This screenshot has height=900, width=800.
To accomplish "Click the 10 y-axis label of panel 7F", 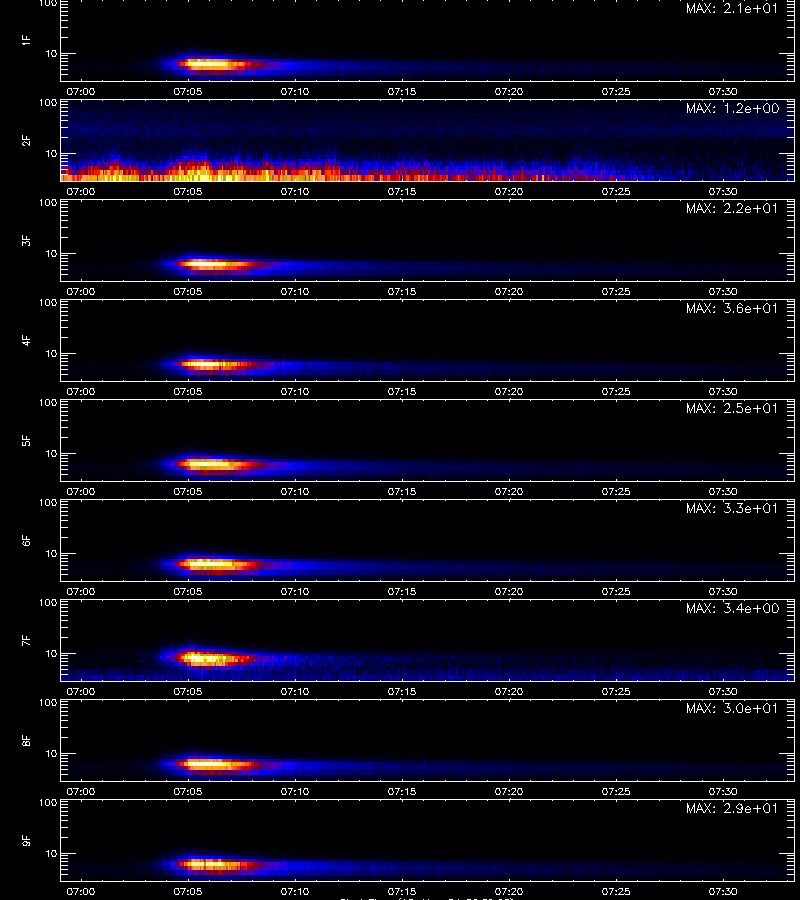I will [x=52, y=653].
